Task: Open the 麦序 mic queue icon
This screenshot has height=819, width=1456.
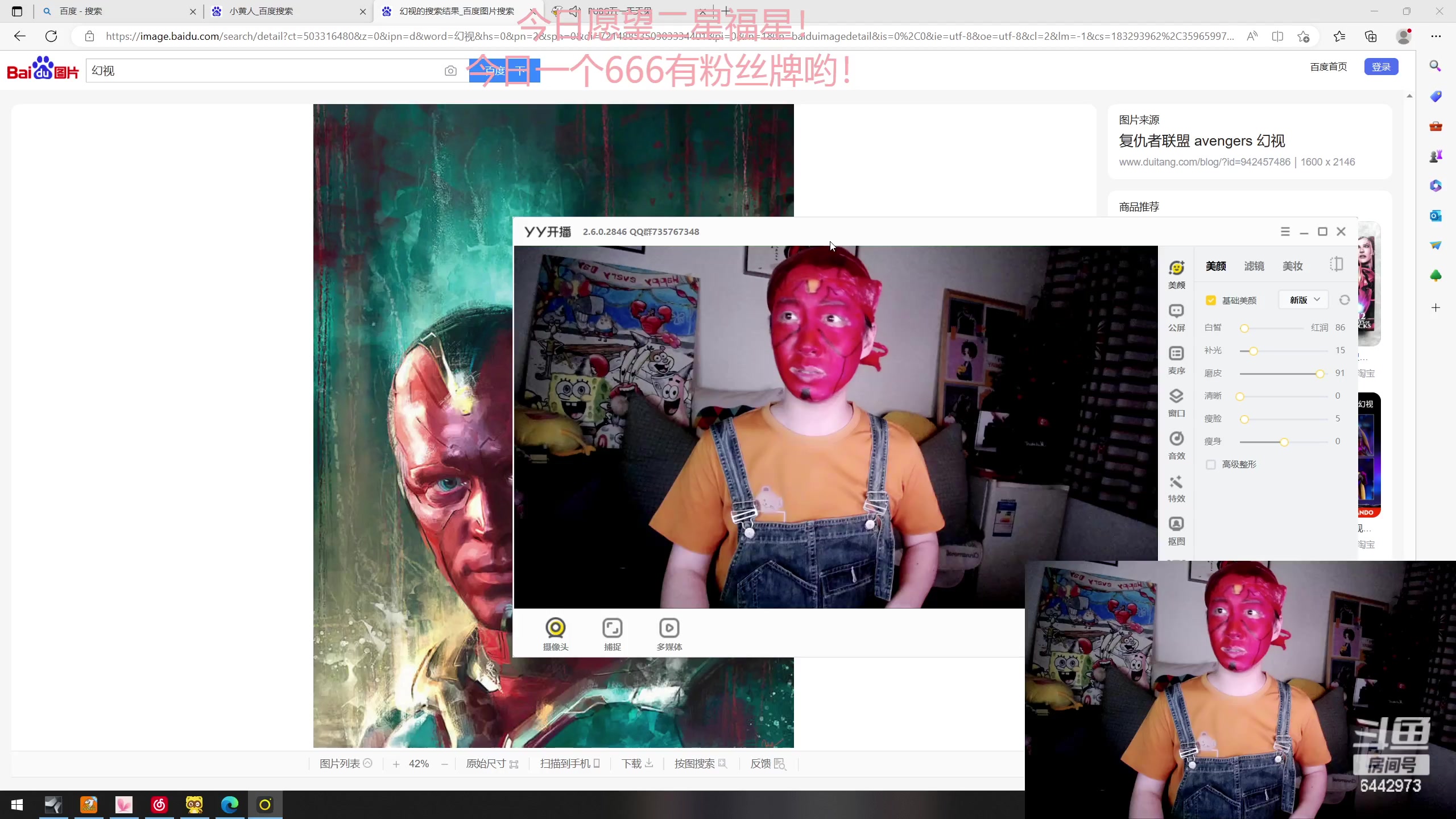Action: [x=1176, y=360]
